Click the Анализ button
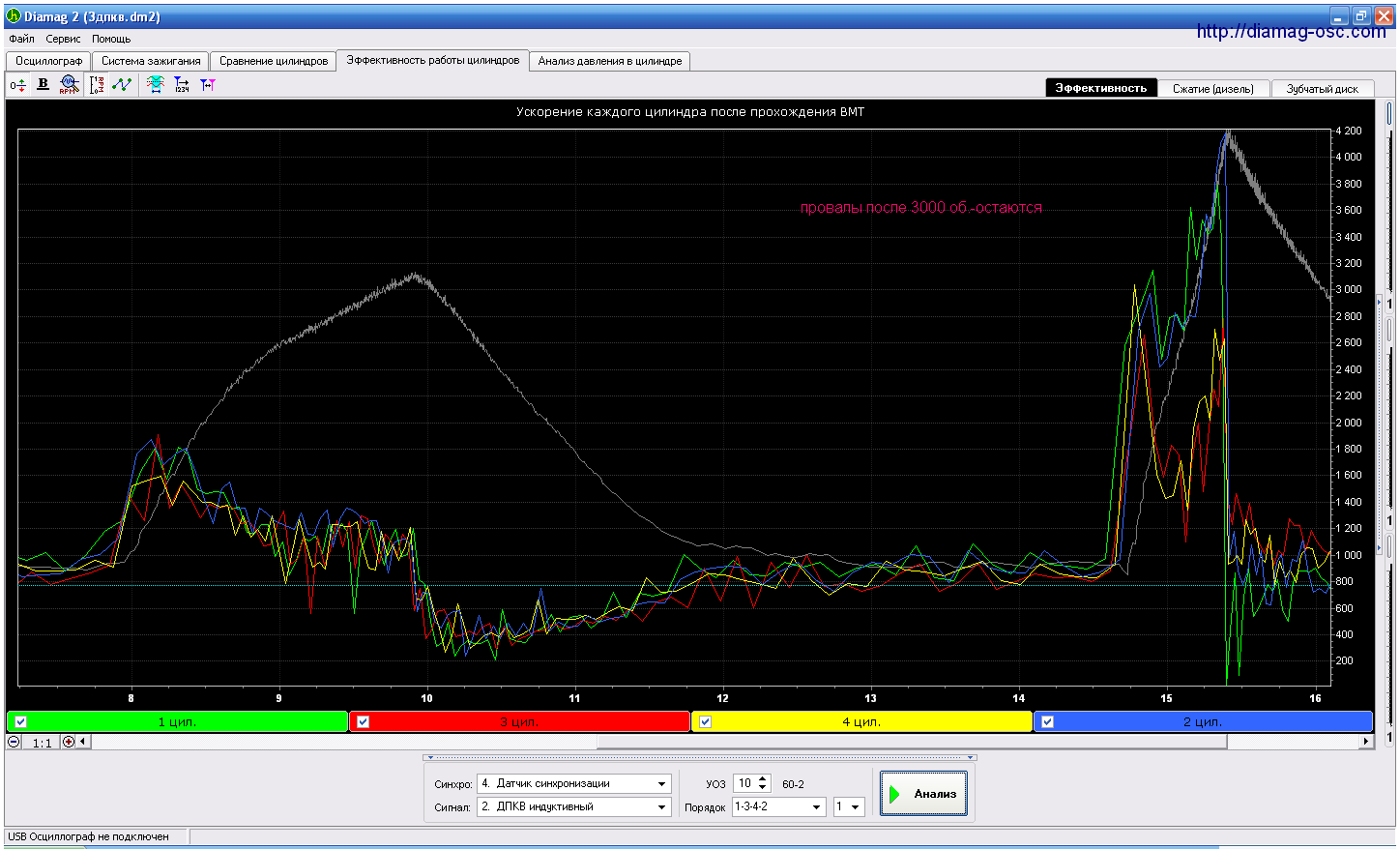 (923, 794)
